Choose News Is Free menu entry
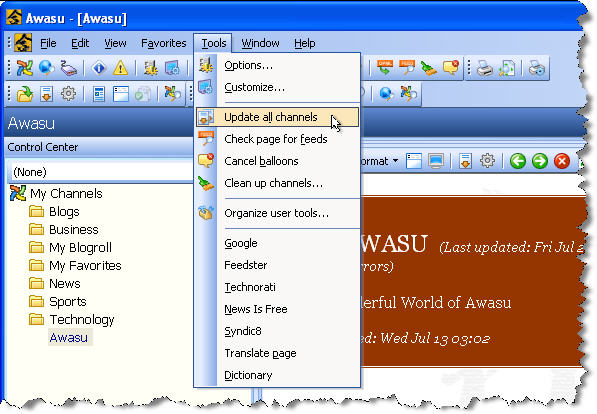This screenshot has height=414, width=597. (277, 309)
